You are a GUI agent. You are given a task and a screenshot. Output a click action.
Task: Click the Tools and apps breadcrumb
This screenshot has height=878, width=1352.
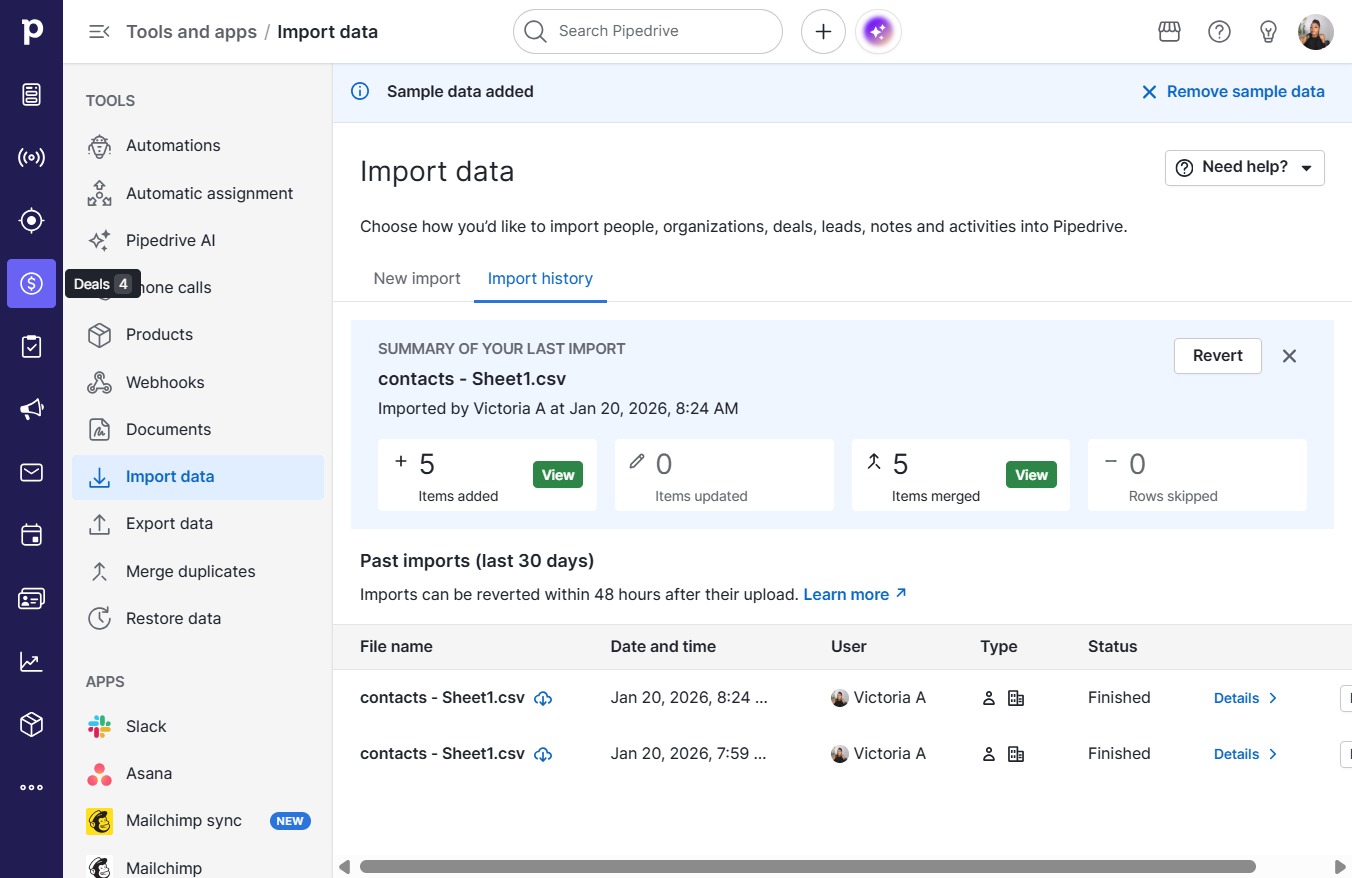click(191, 32)
